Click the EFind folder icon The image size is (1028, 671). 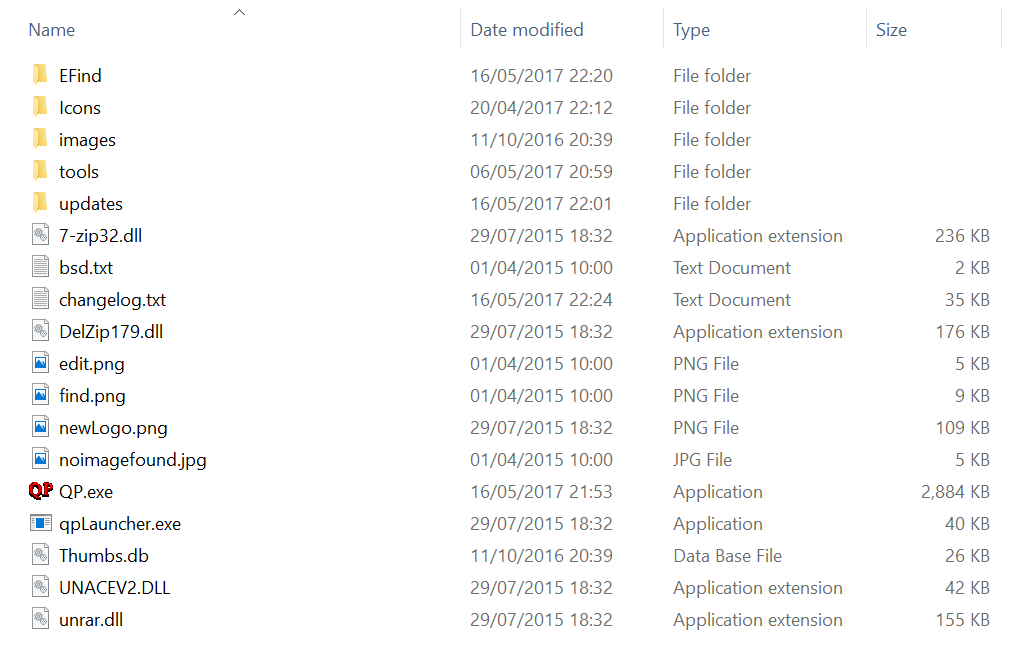(x=40, y=75)
